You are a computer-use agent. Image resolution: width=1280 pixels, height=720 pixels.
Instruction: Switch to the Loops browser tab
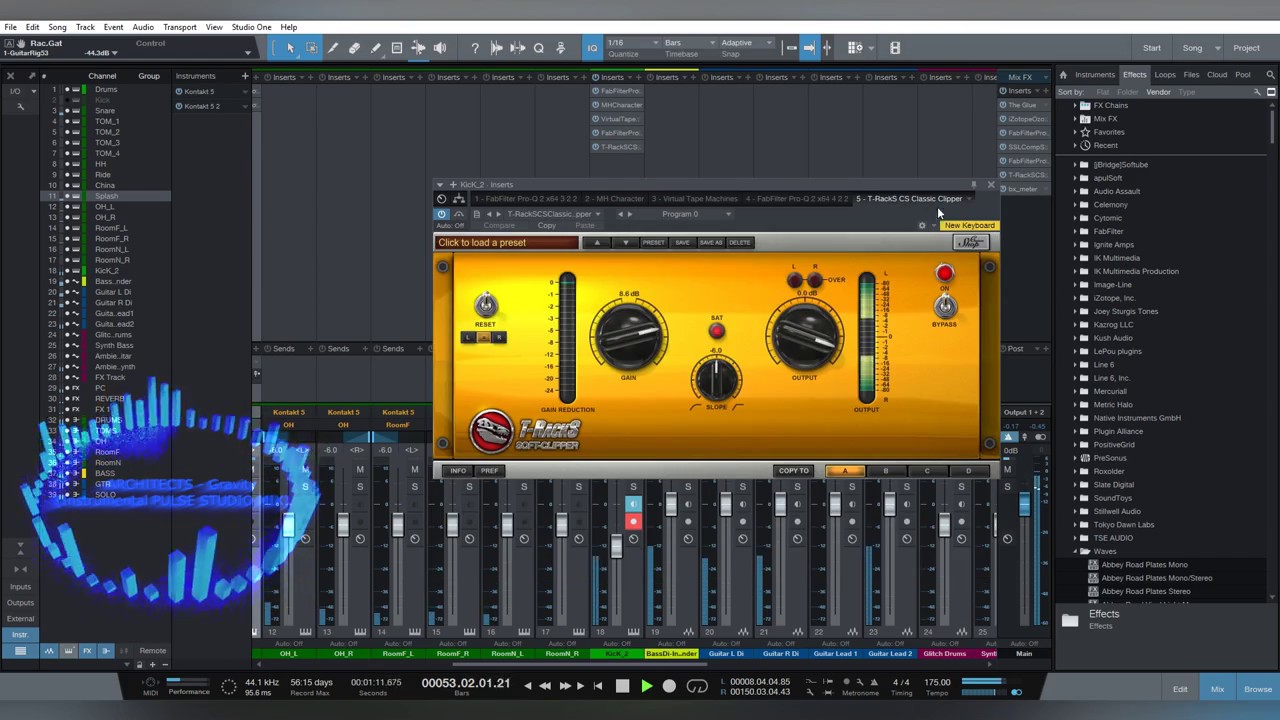click(x=1165, y=75)
